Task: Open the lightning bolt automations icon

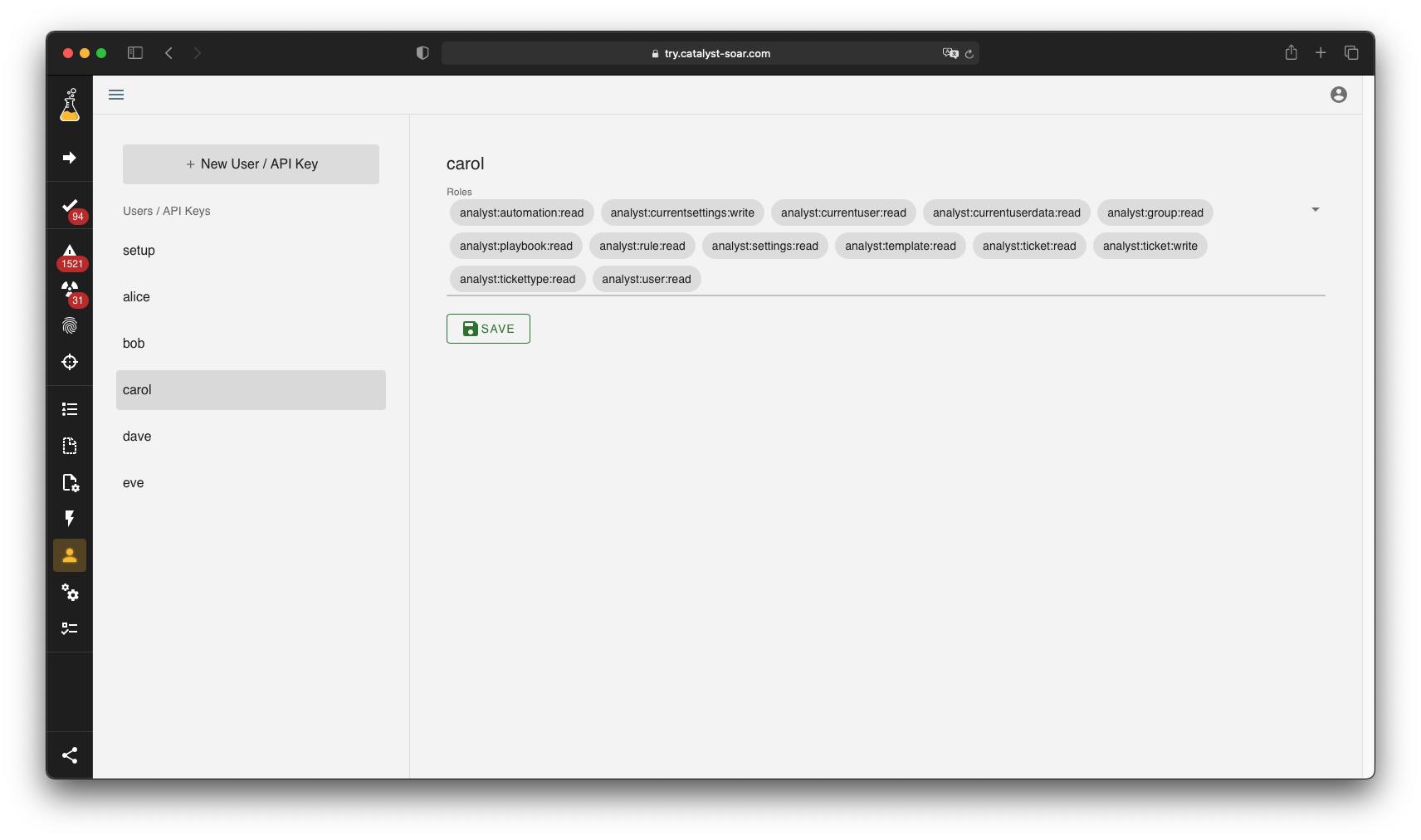Action: coord(70,519)
